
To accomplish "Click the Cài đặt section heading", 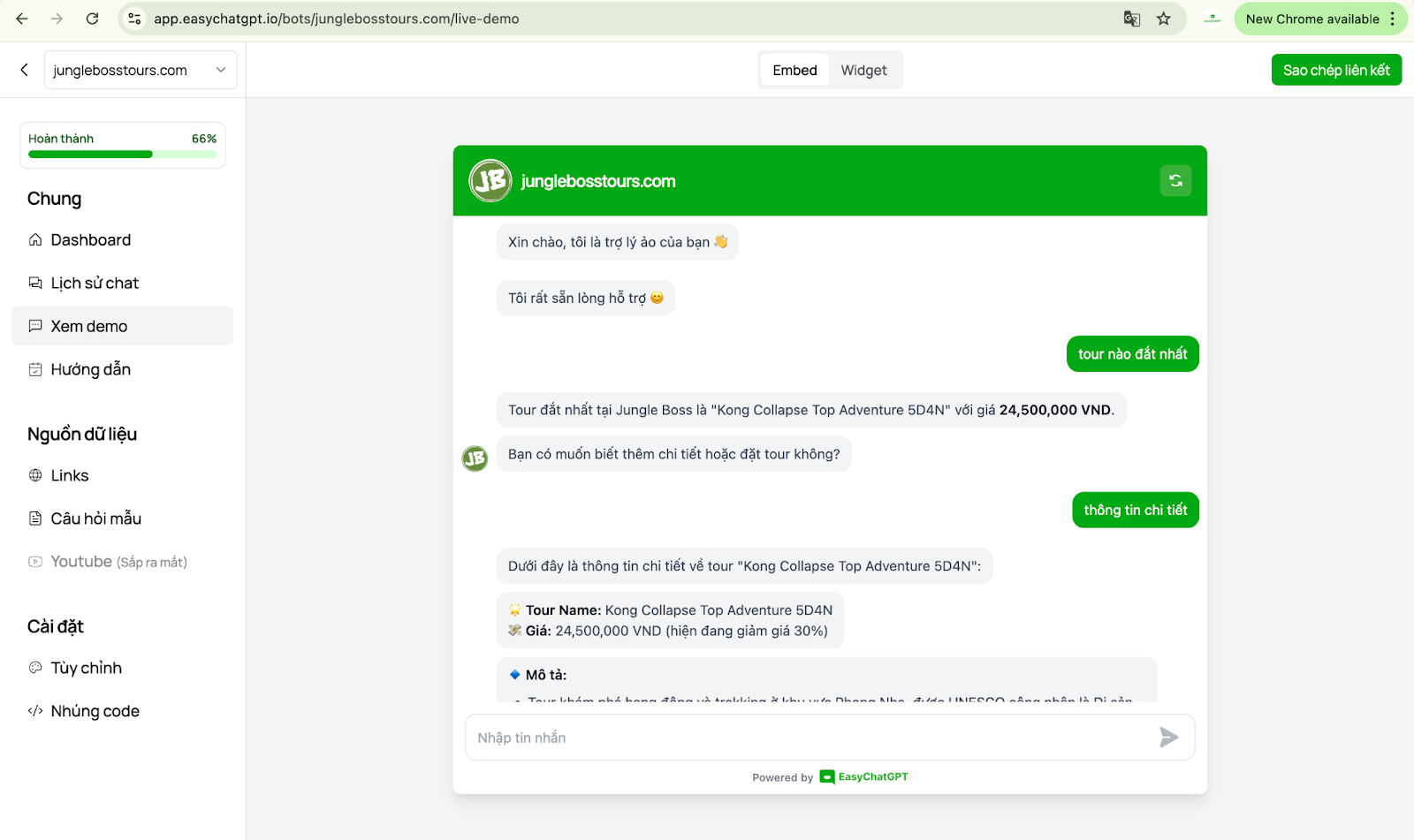I will click(56, 626).
